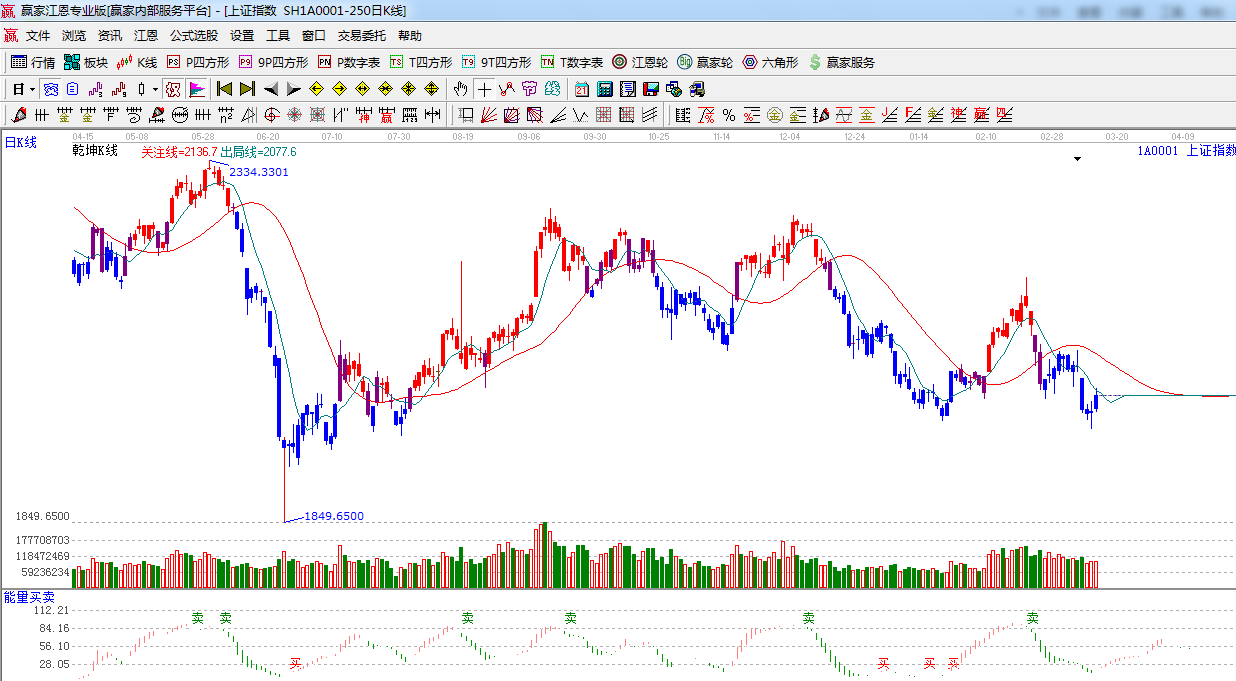Click the percent sign tool icon
1236x681 pixels.
coord(729,115)
